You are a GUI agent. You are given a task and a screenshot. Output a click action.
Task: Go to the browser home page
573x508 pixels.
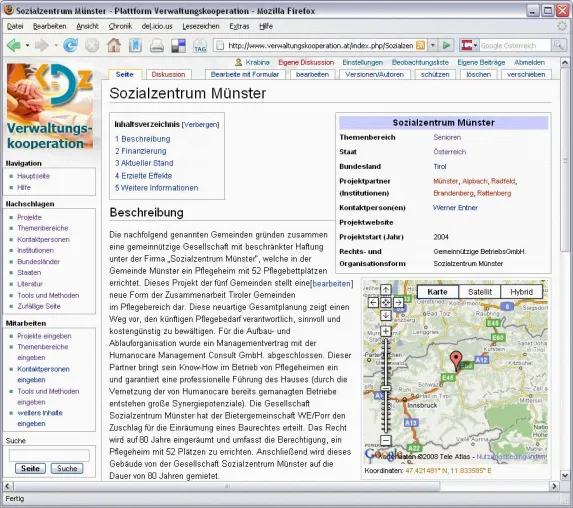[x=114, y=45]
